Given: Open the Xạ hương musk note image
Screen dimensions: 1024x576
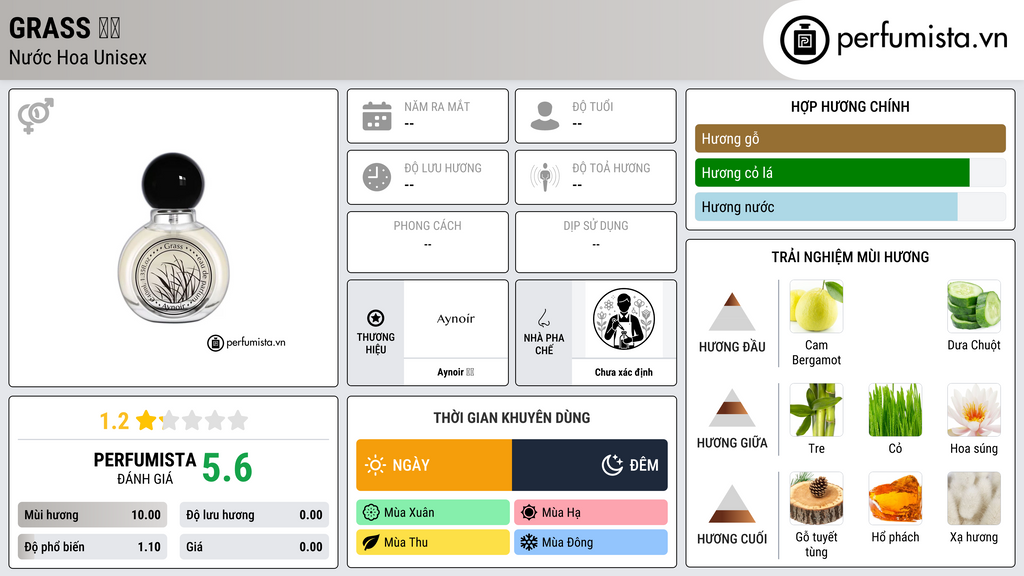Looking at the screenshot, I should (974, 498).
